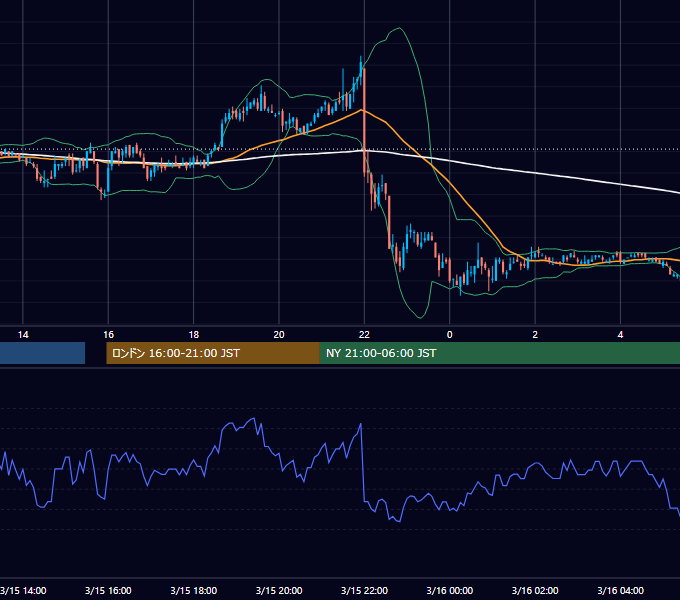This screenshot has width=680, height=600.
Task: Click the 3/15 20:00 date label
Action: point(279,590)
